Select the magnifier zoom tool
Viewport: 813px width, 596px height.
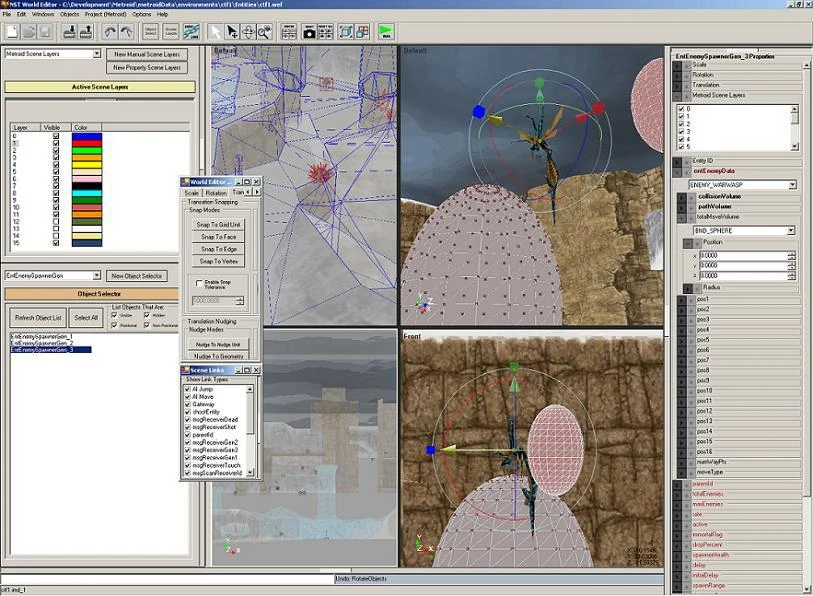tap(264, 32)
